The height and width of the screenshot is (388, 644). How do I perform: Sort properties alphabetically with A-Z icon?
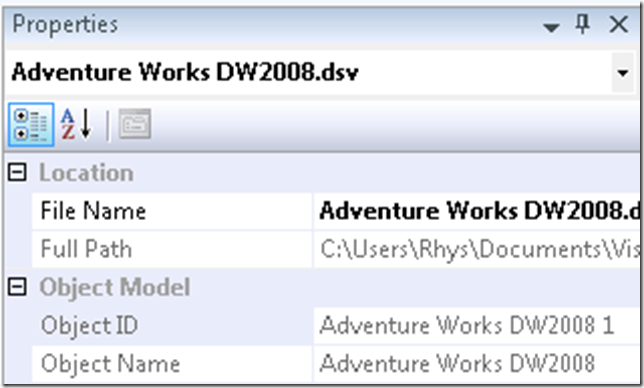click(76, 124)
